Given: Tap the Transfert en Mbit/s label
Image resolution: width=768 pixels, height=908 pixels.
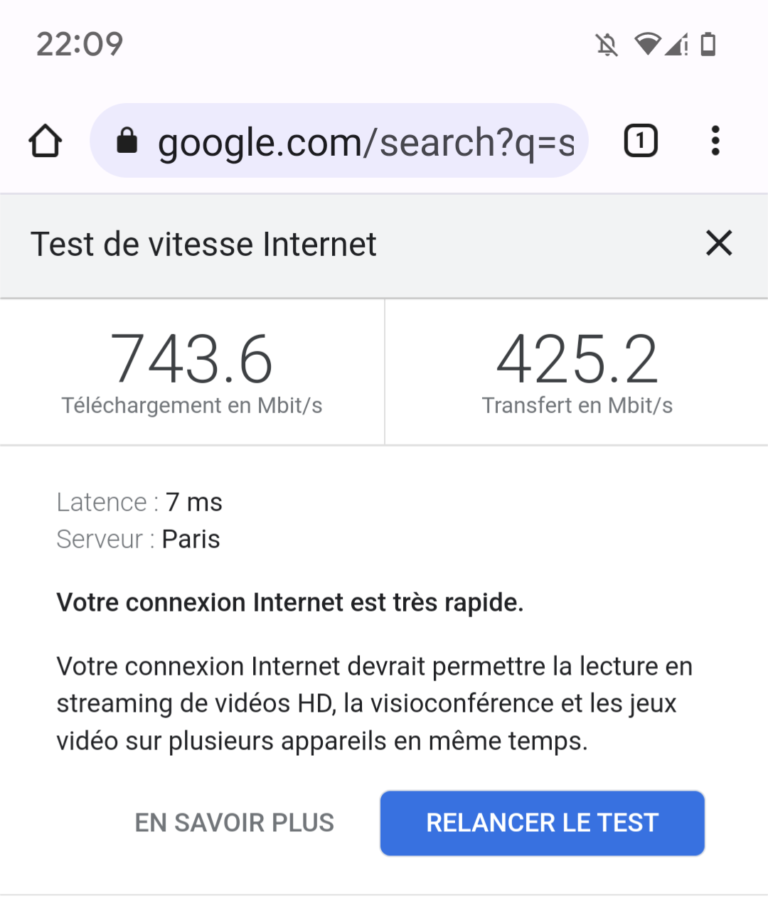Looking at the screenshot, I should pyautogui.click(x=577, y=406).
